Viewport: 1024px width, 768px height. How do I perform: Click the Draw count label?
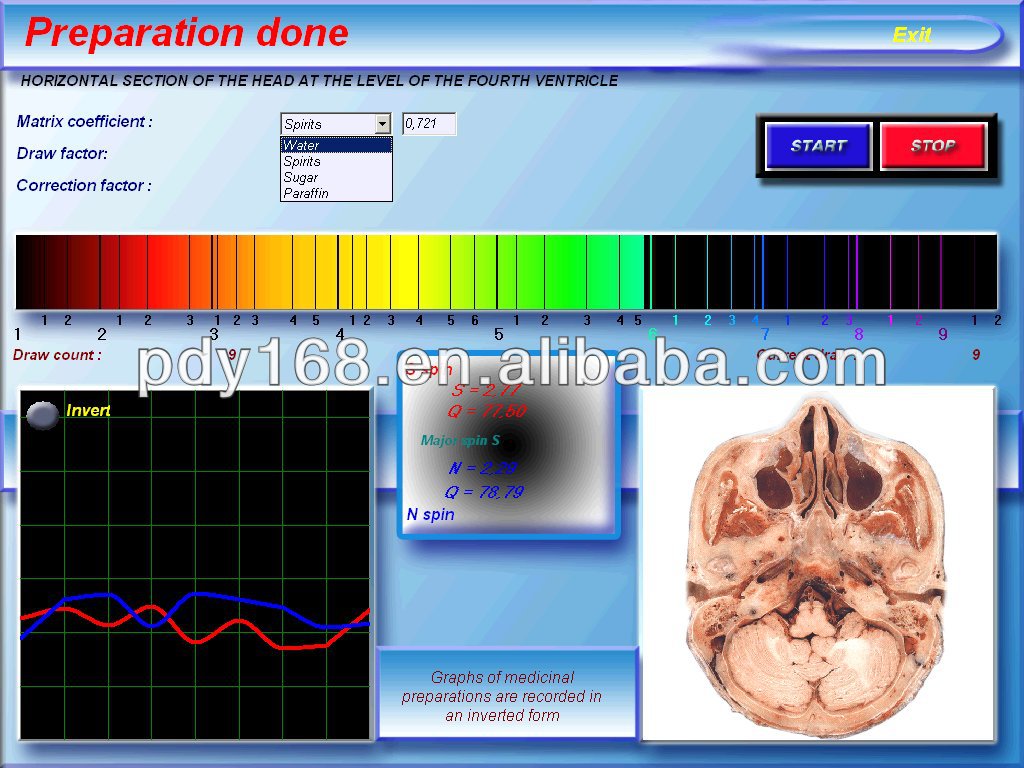coord(57,355)
